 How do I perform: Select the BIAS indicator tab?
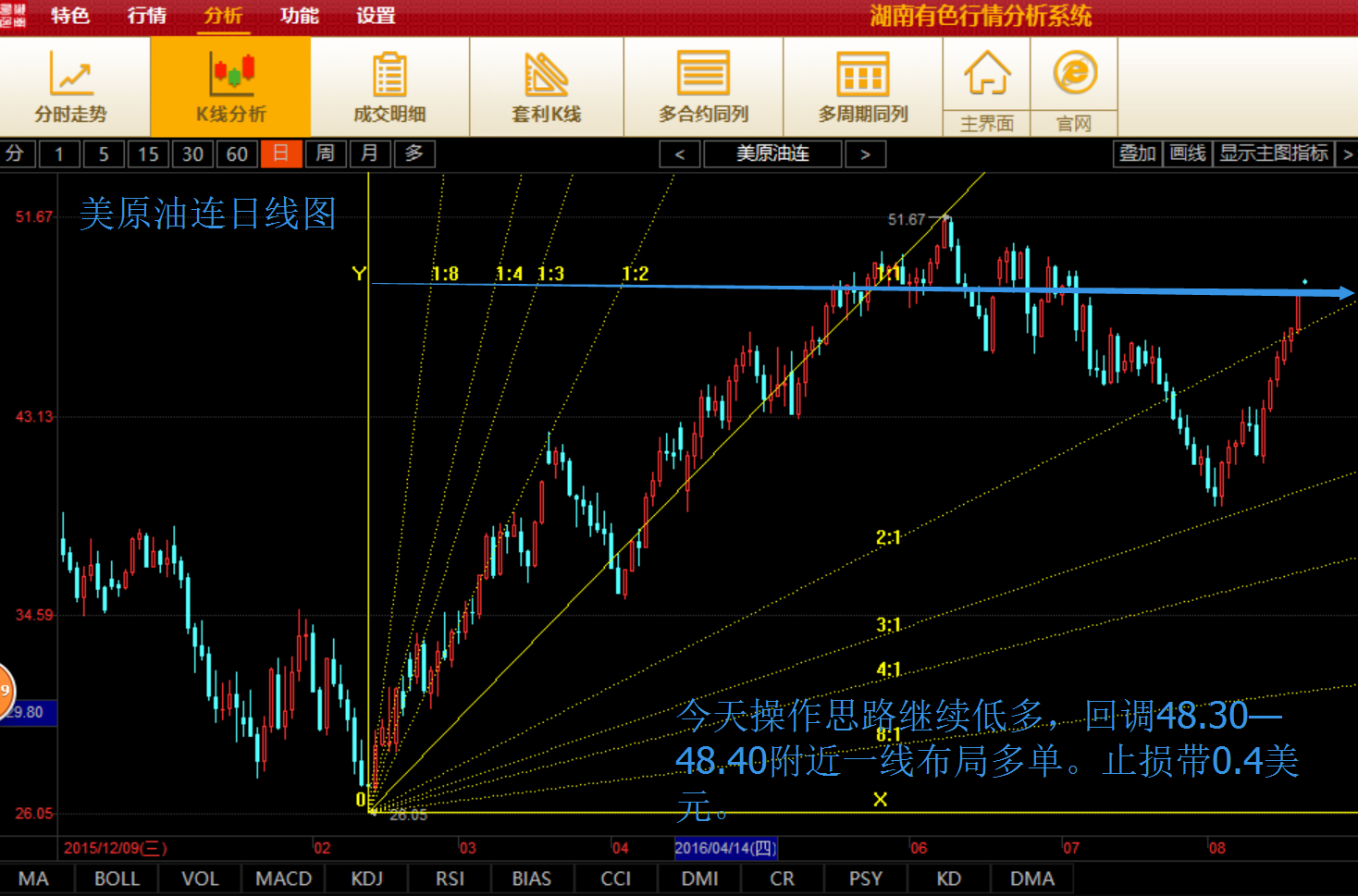[532, 878]
